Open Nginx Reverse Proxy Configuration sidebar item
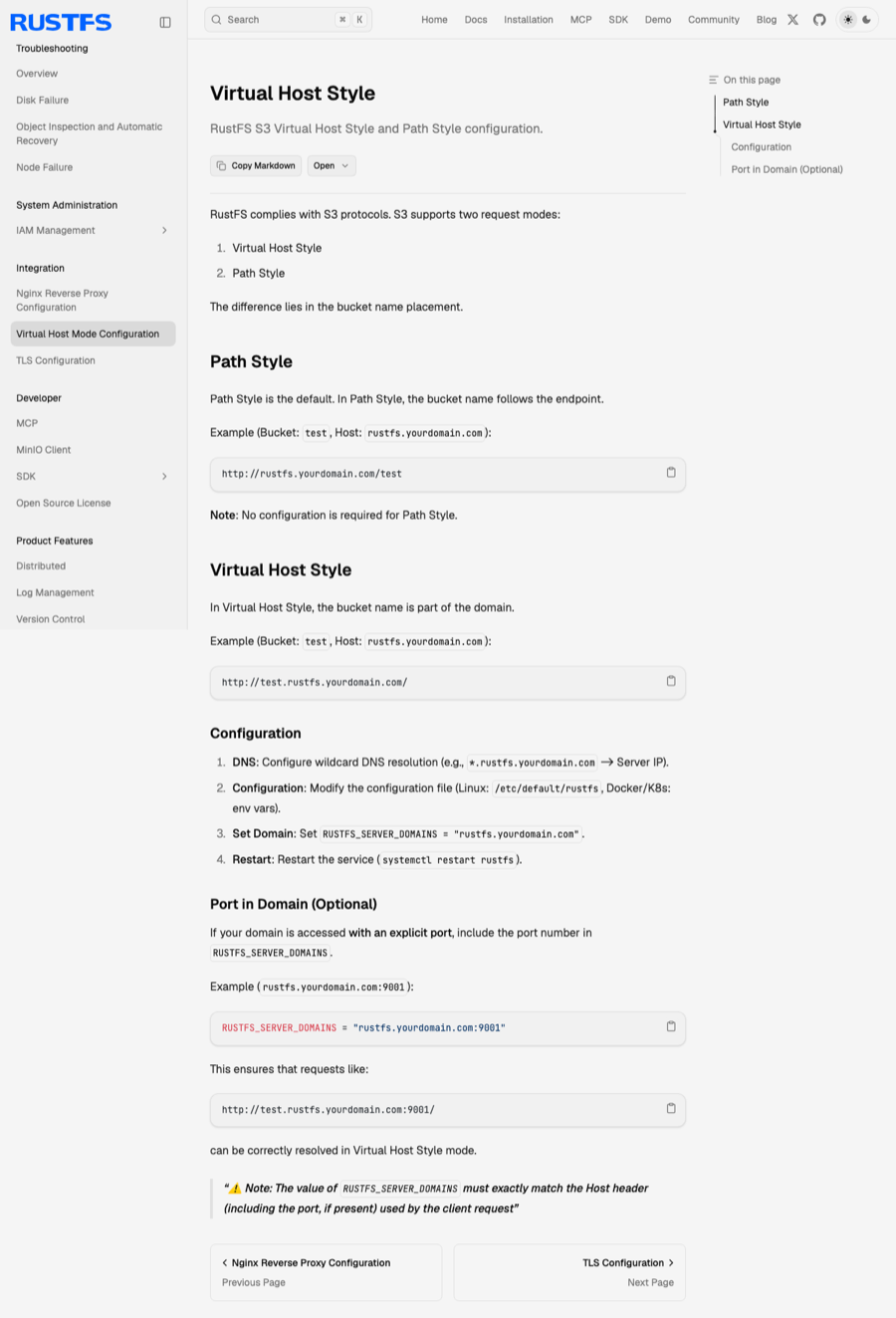Viewport: 896px width, 1318px height. [62, 300]
